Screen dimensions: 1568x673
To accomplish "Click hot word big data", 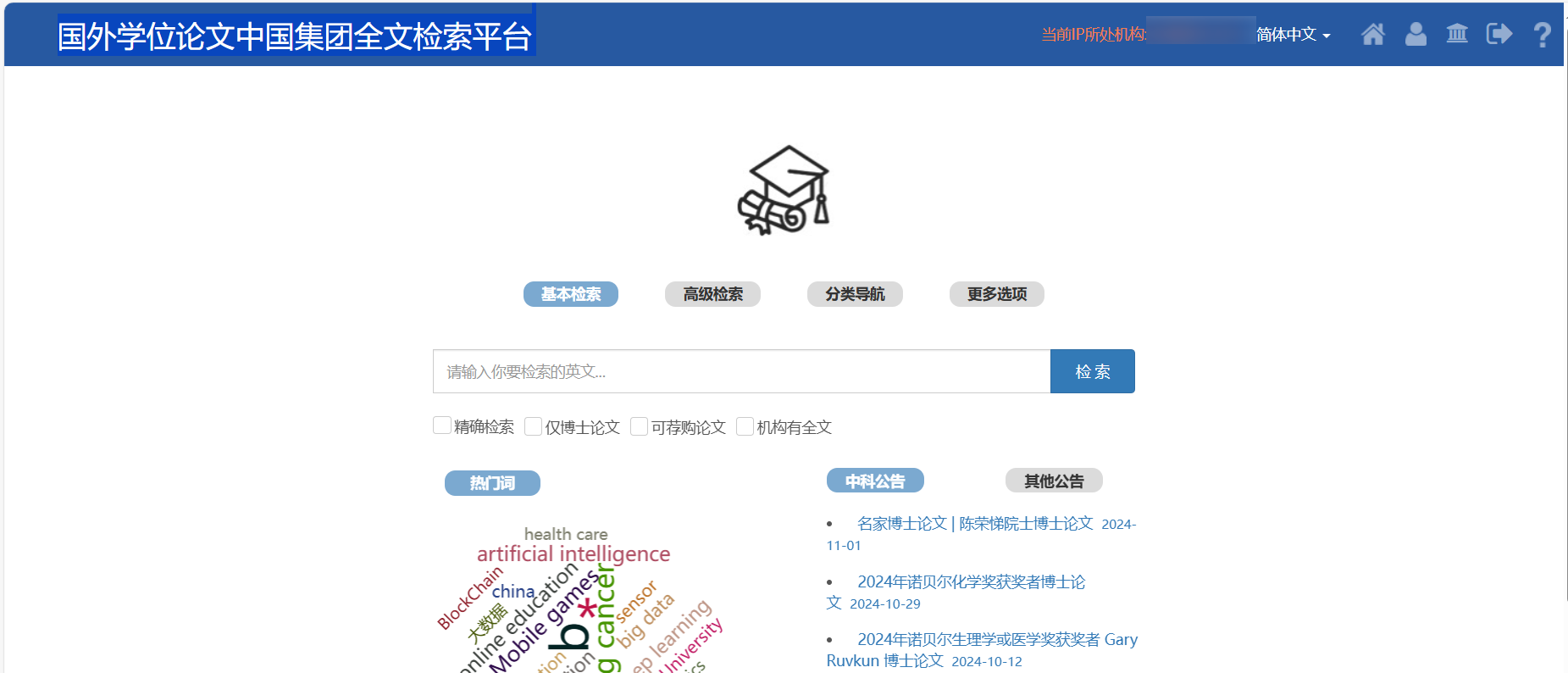I will tap(645, 620).
